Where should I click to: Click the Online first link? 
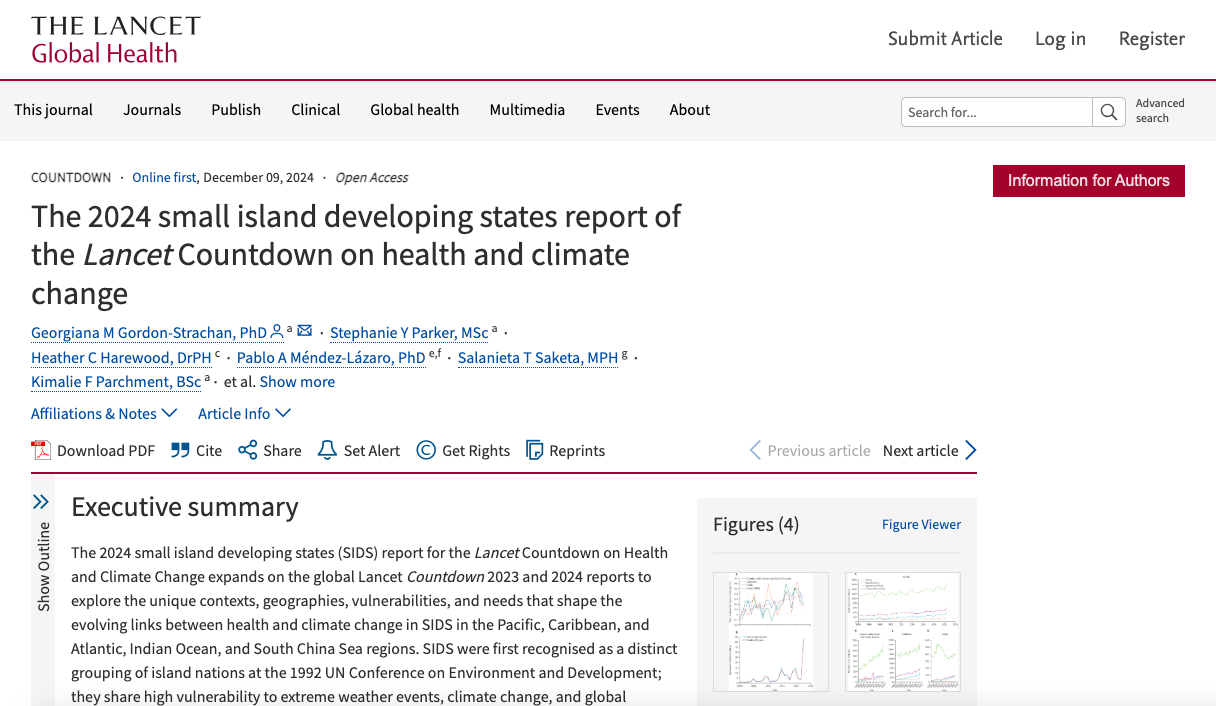[x=165, y=178]
